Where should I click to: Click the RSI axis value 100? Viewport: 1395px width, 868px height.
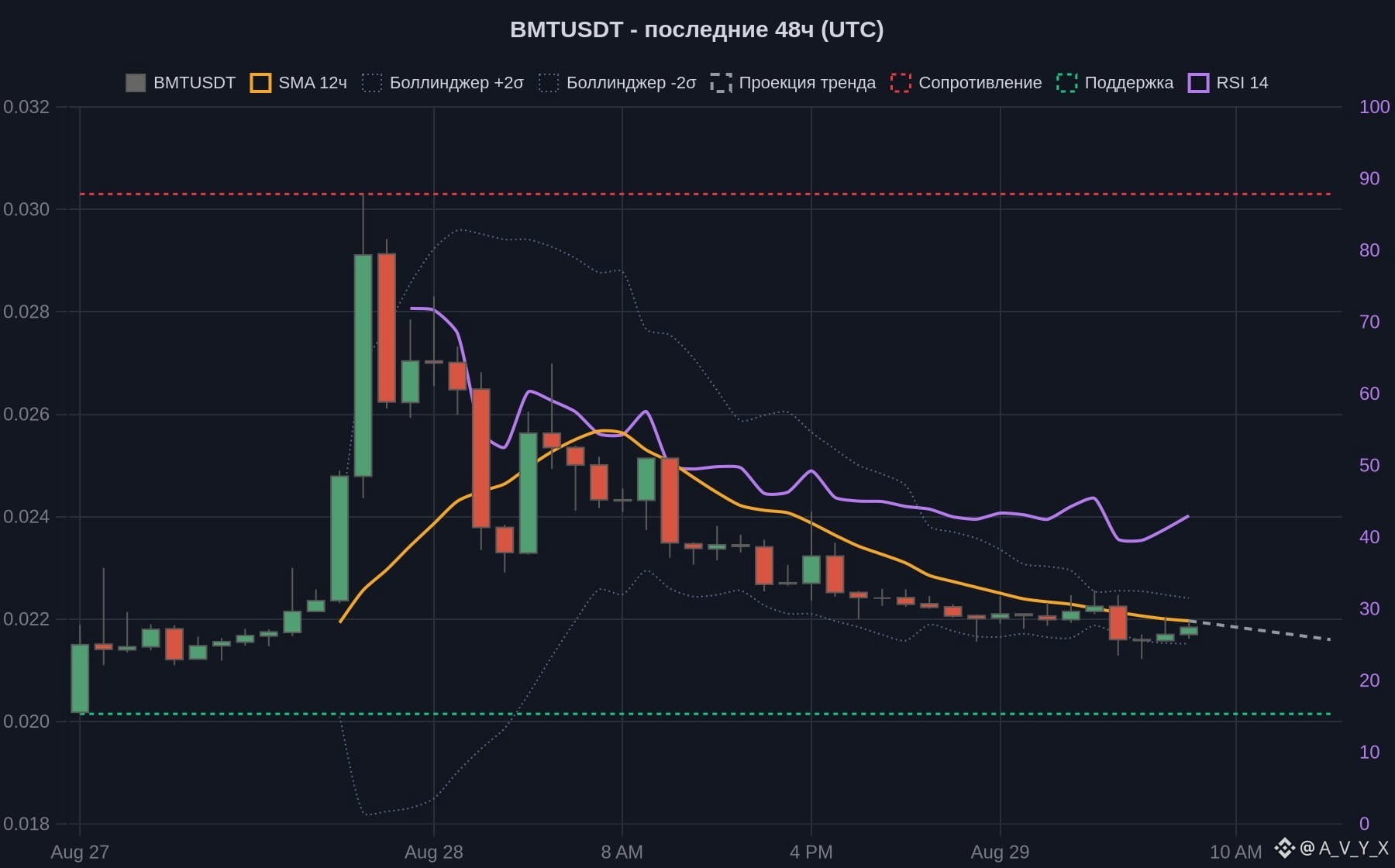[x=1375, y=107]
